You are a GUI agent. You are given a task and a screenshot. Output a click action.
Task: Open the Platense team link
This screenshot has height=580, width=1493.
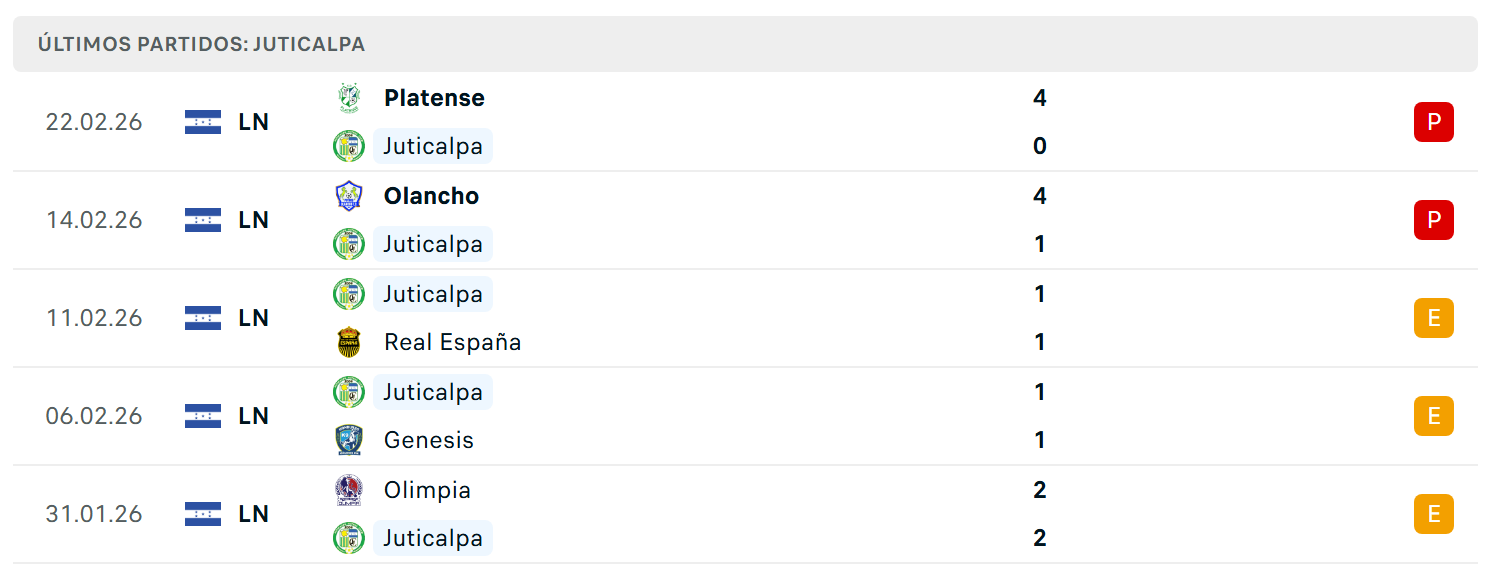pos(434,98)
